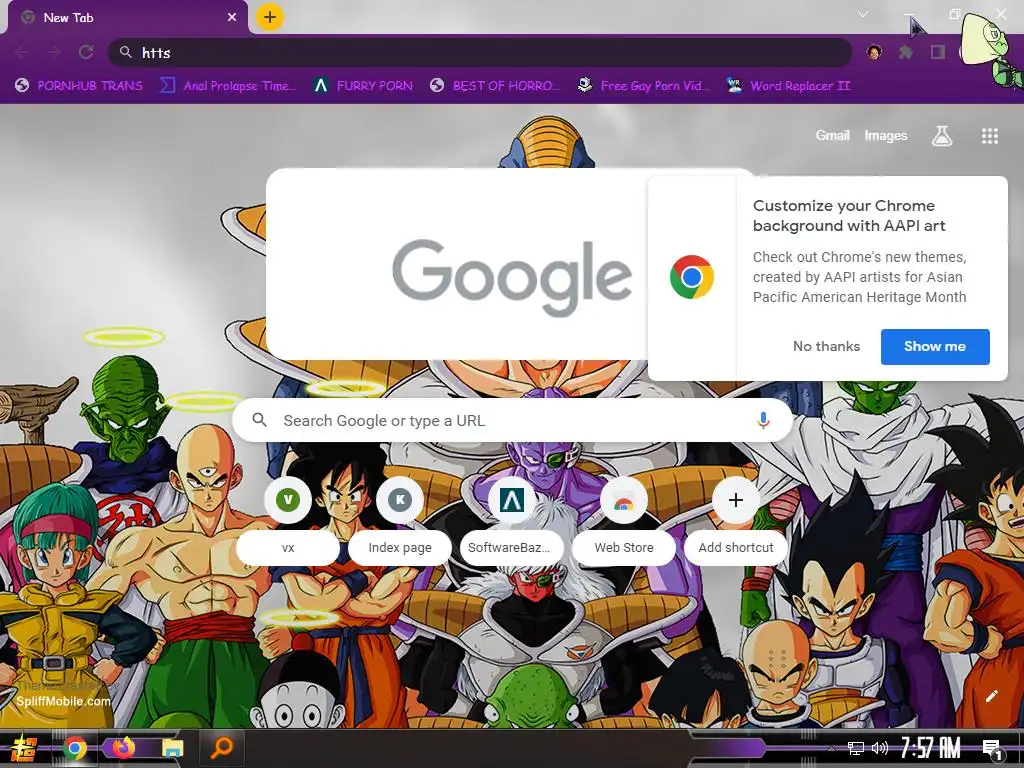The height and width of the screenshot is (768, 1024).
Task: Open the notification center icon
Action: (x=991, y=750)
